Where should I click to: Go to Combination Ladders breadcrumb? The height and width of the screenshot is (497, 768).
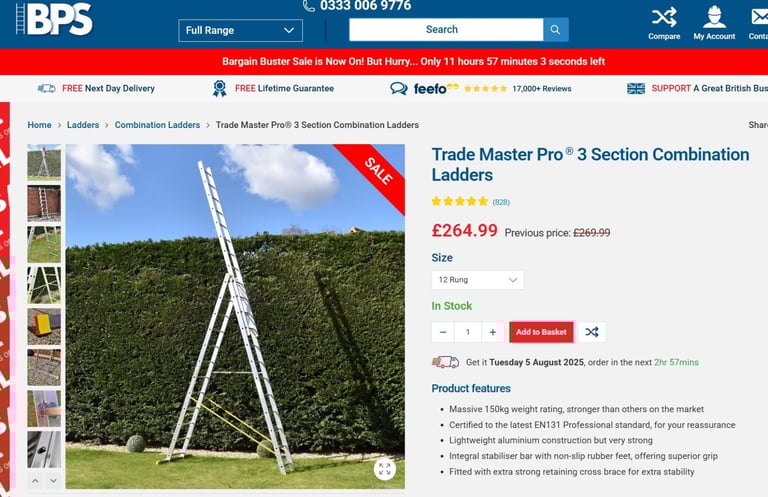157,125
